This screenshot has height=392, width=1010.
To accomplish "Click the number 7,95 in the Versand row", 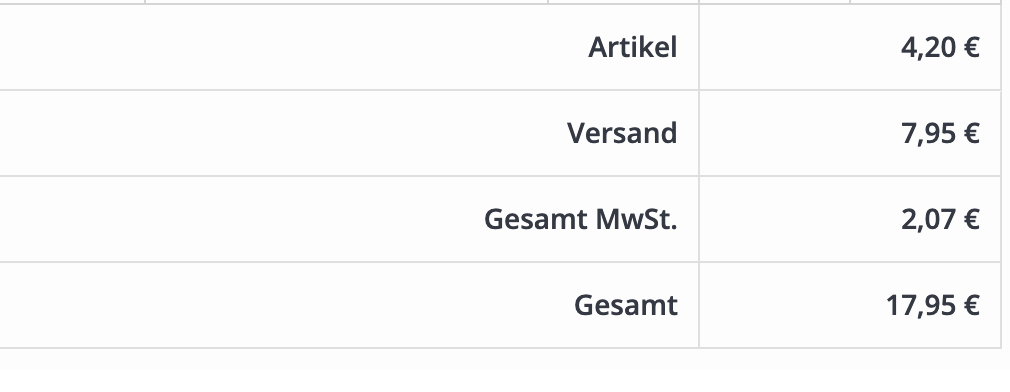I will tap(928, 133).
